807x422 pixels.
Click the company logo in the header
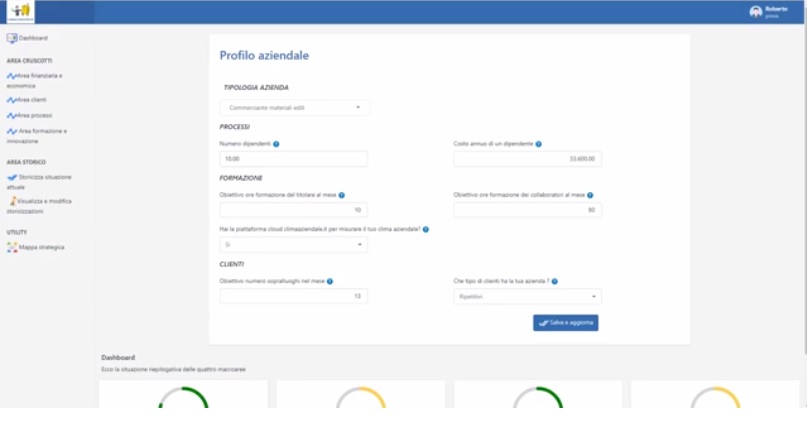pyautogui.click(x=18, y=11)
